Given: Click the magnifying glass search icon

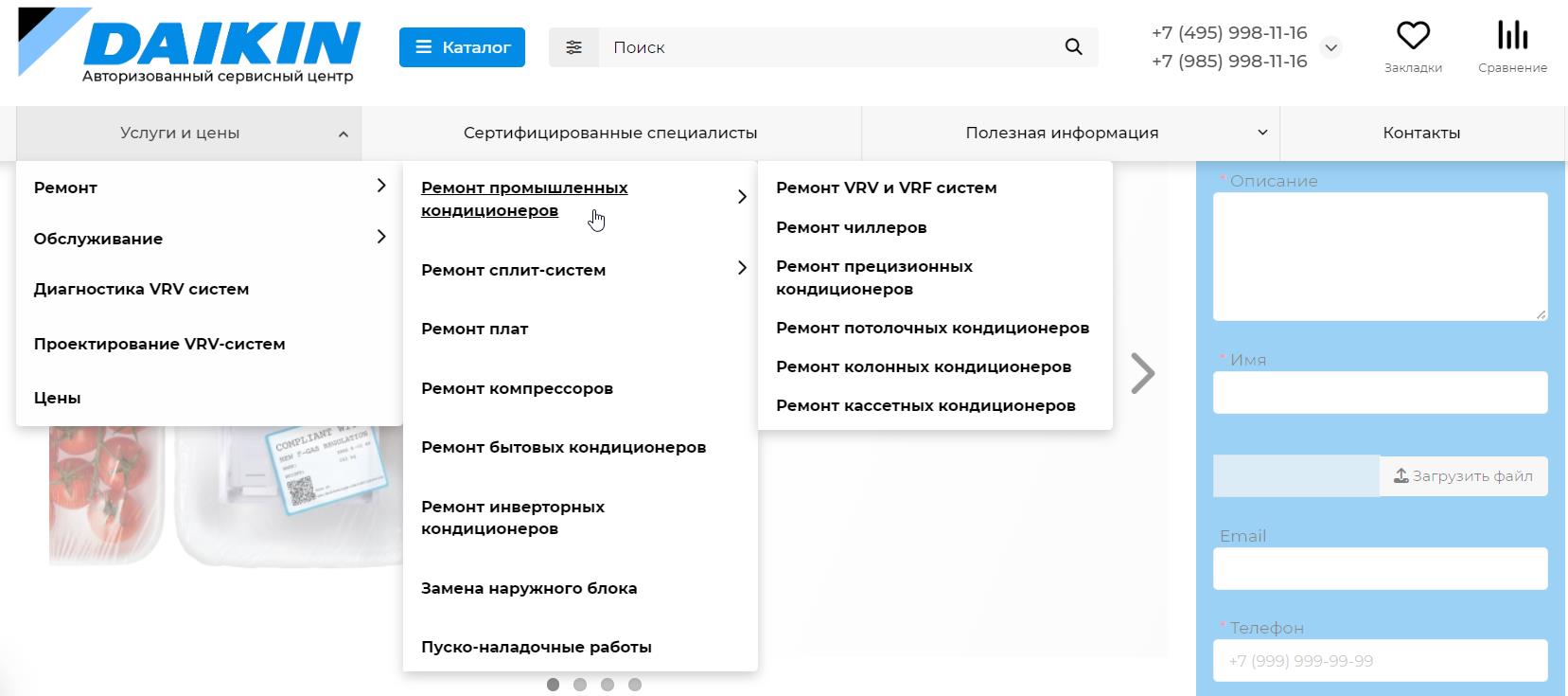Looking at the screenshot, I should [x=1073, y=47].
